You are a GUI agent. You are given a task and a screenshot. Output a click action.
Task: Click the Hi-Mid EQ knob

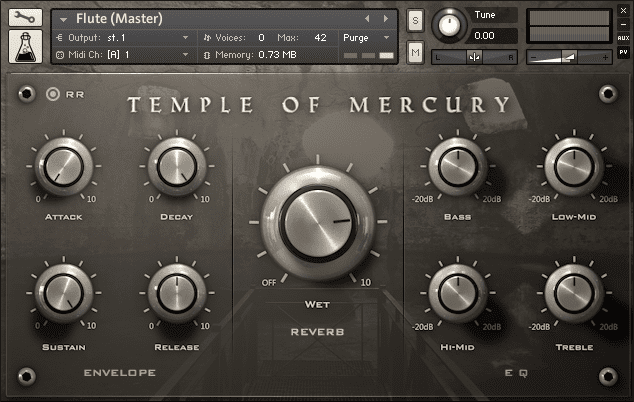click(x=458, y=293)
